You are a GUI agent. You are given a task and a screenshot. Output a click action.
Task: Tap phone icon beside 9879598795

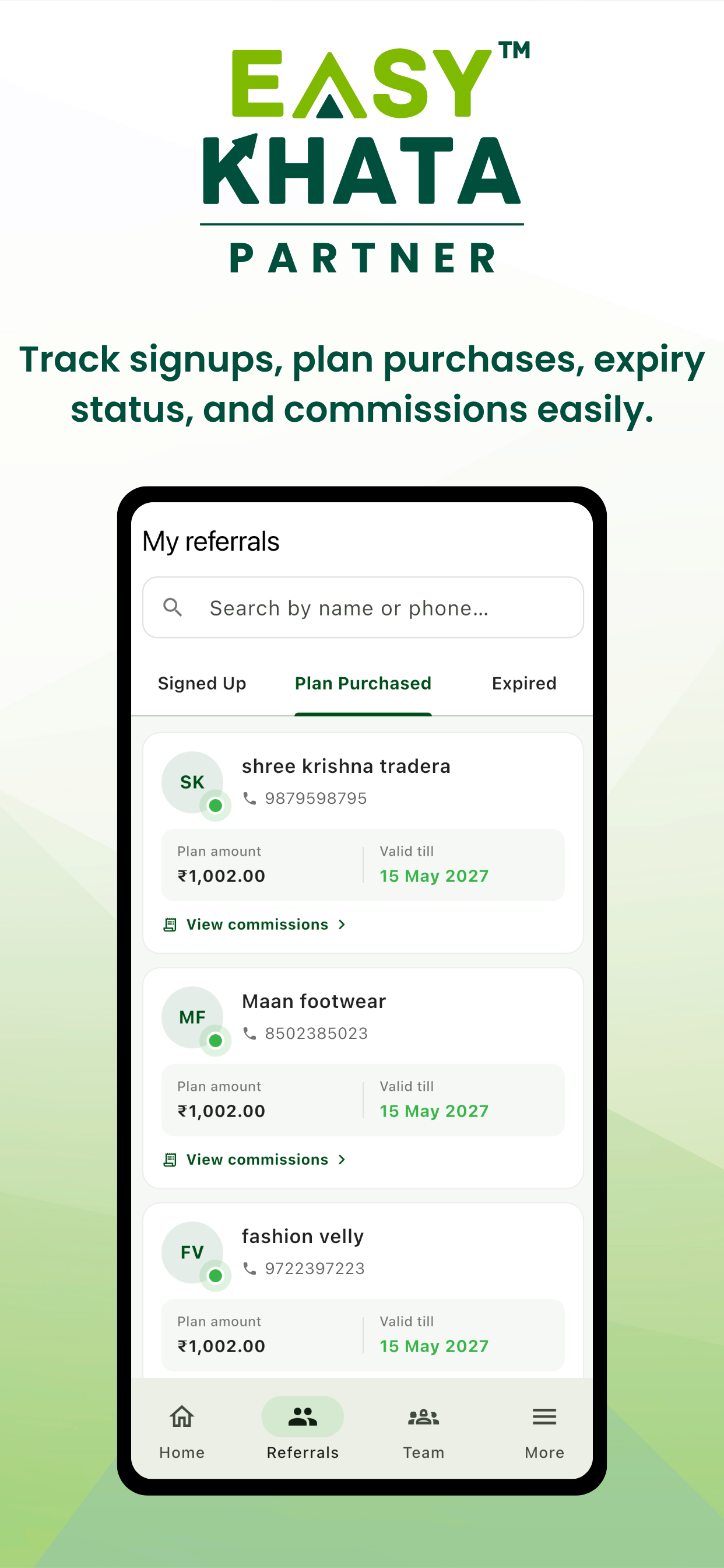pos(249,798)
